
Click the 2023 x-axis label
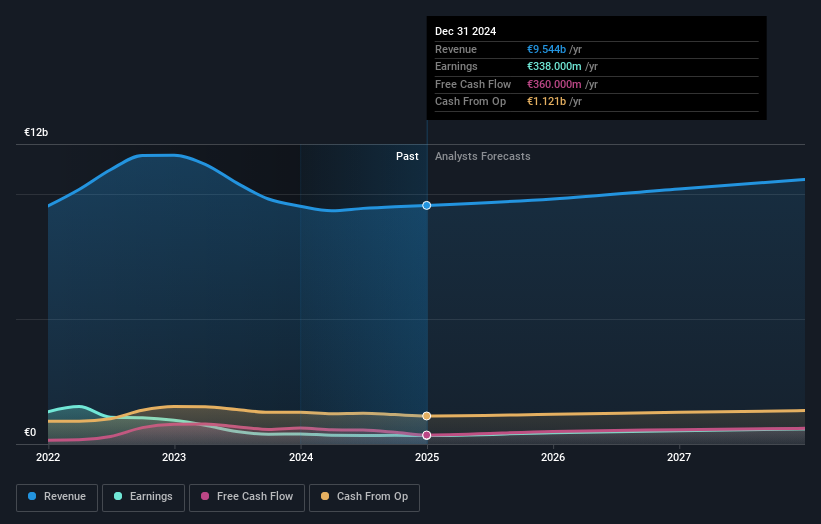click(174, 457)
